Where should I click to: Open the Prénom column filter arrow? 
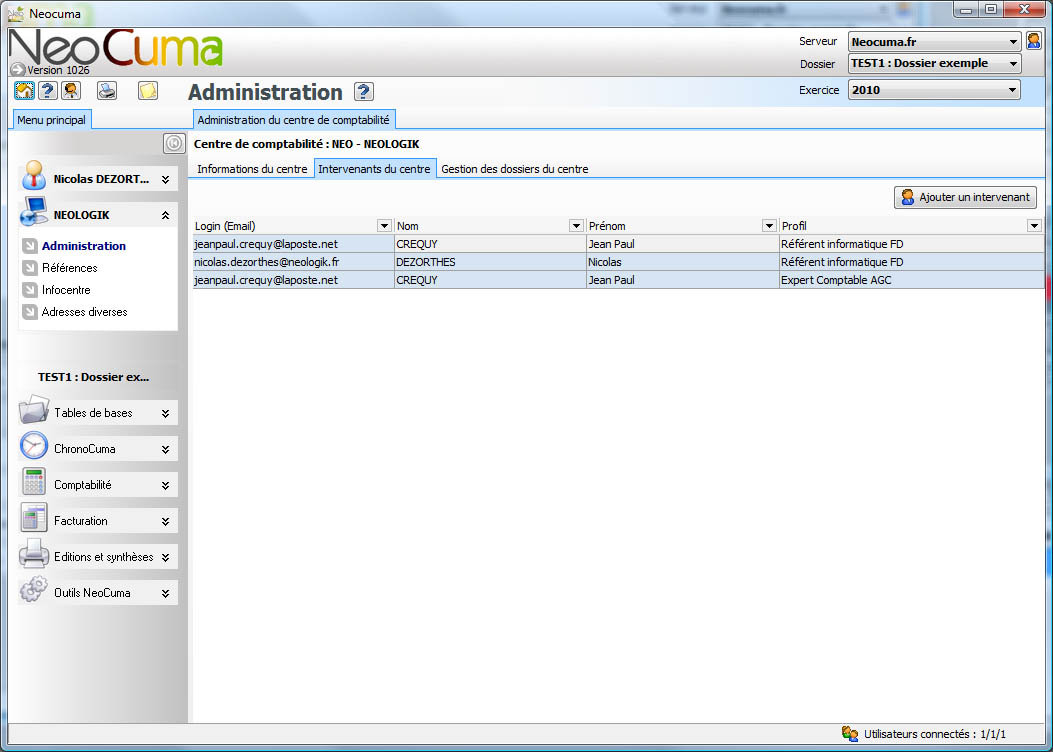click(770, 226)
